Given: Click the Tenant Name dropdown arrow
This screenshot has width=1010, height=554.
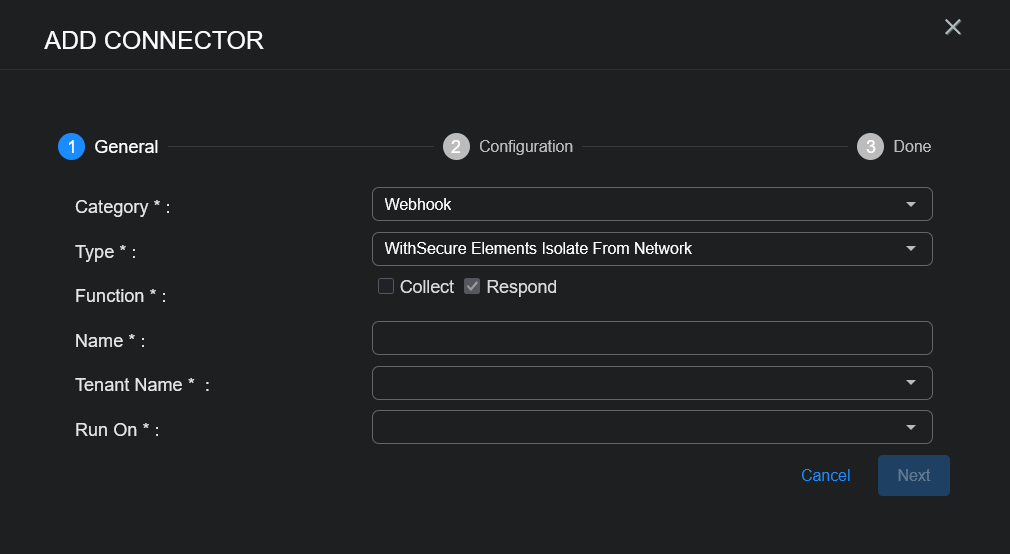Looking at the screenshot, I should 910,383.
